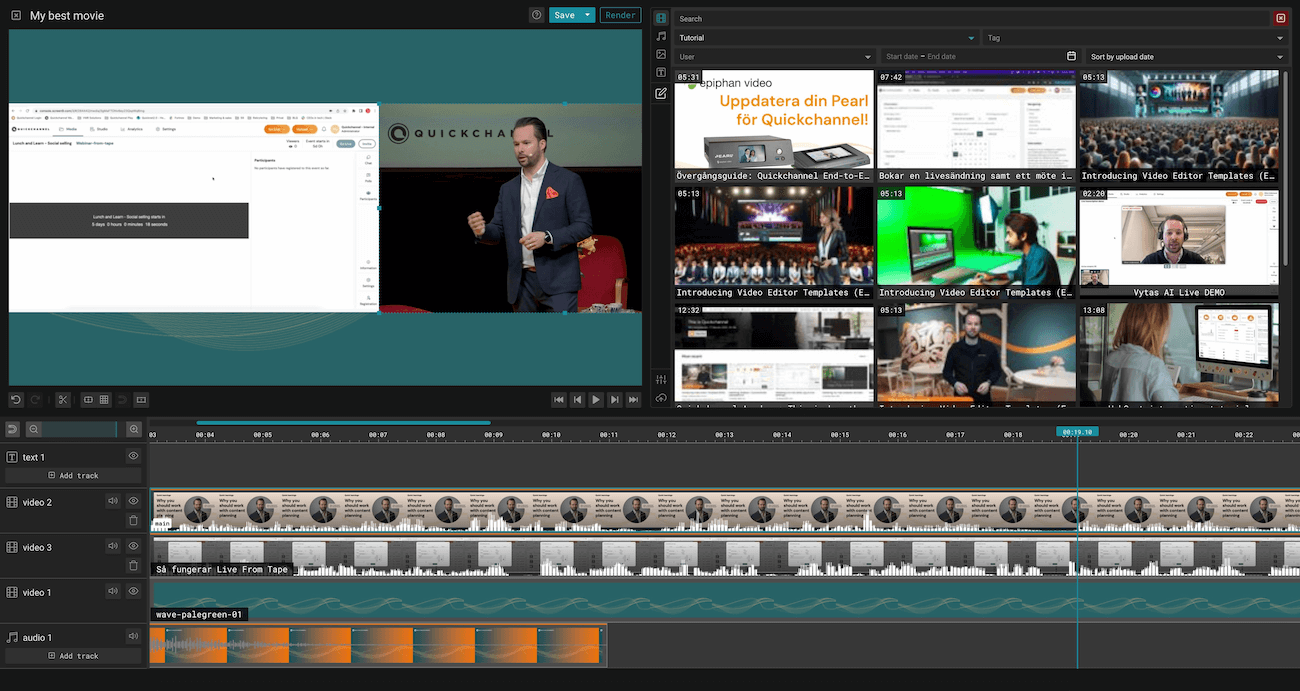Open the Tag filter dropdown
The width and height of the screenshot is (1300, 691).
[1135, 38]
